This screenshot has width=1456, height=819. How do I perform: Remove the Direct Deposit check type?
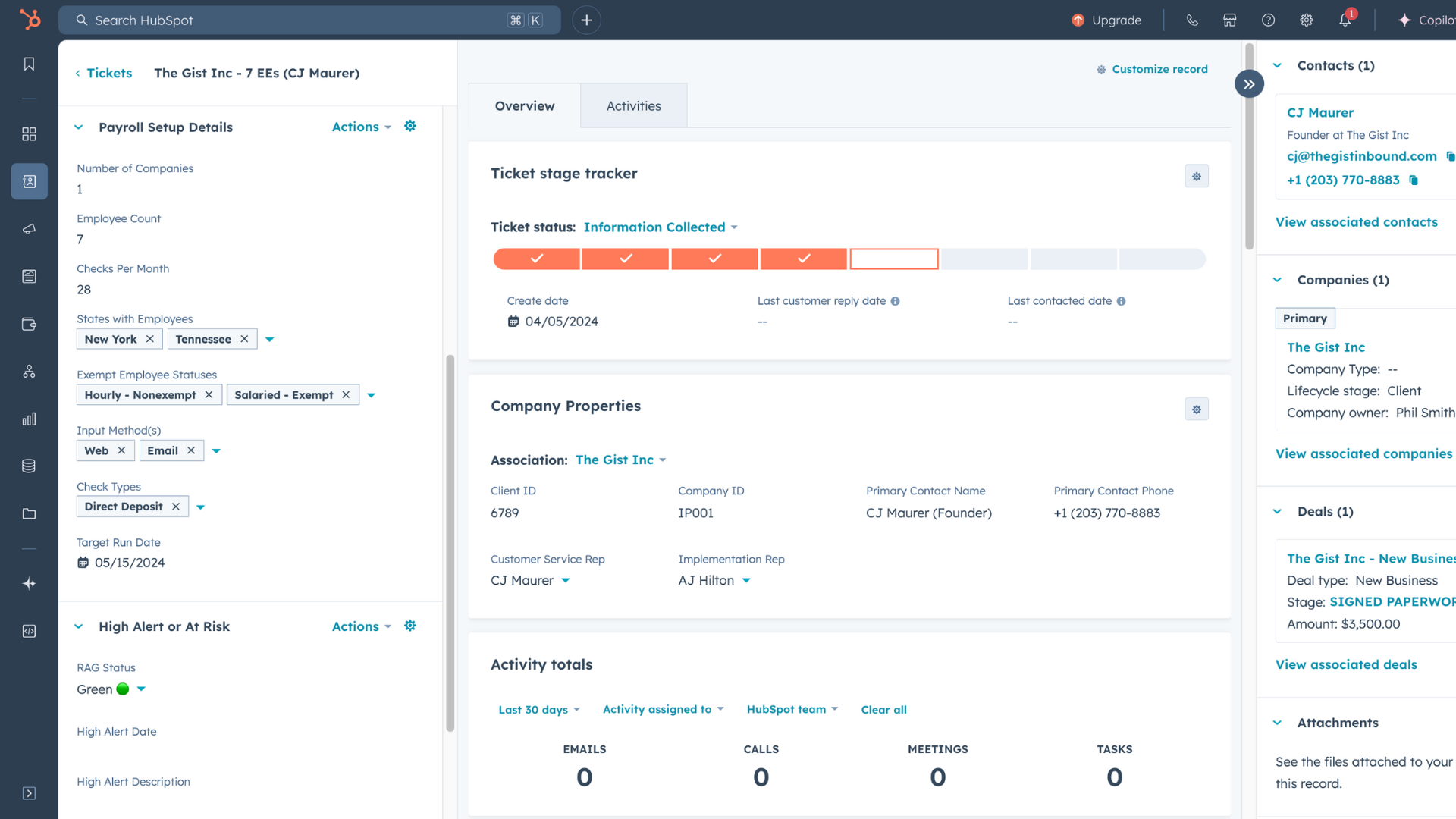point(176,507)
